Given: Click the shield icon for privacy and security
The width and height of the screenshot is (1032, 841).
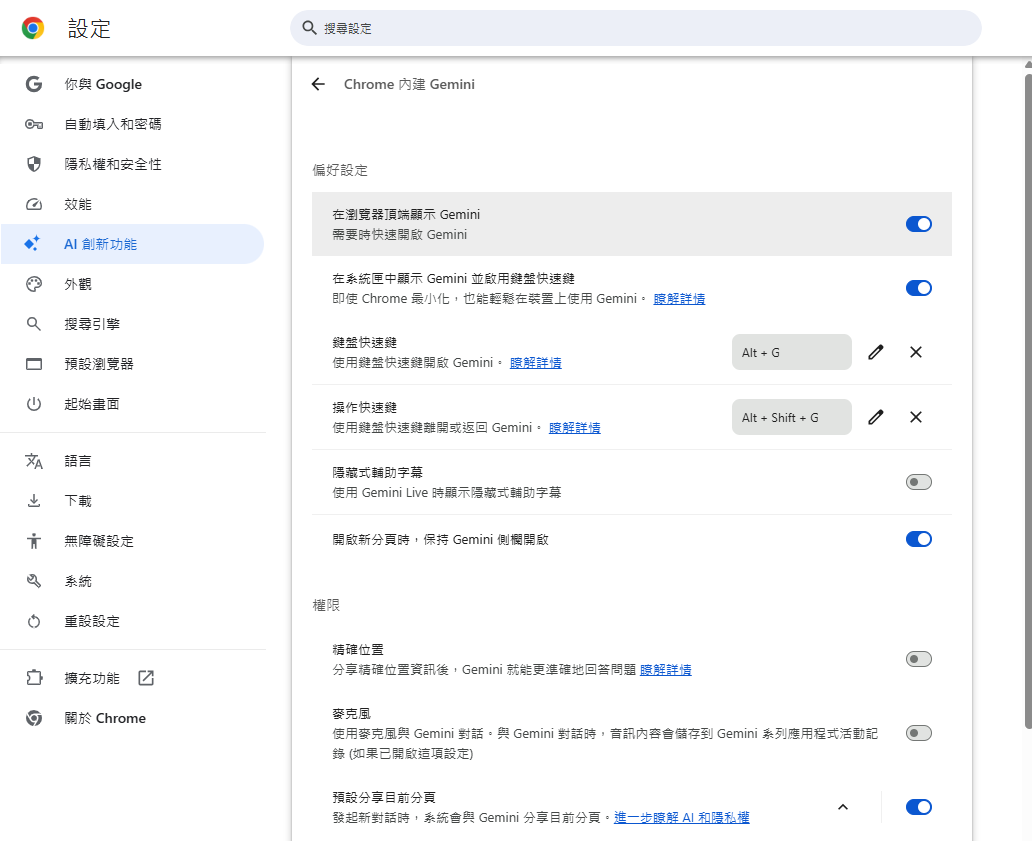Looking at the screenshot, I should (x=34, y=164).
